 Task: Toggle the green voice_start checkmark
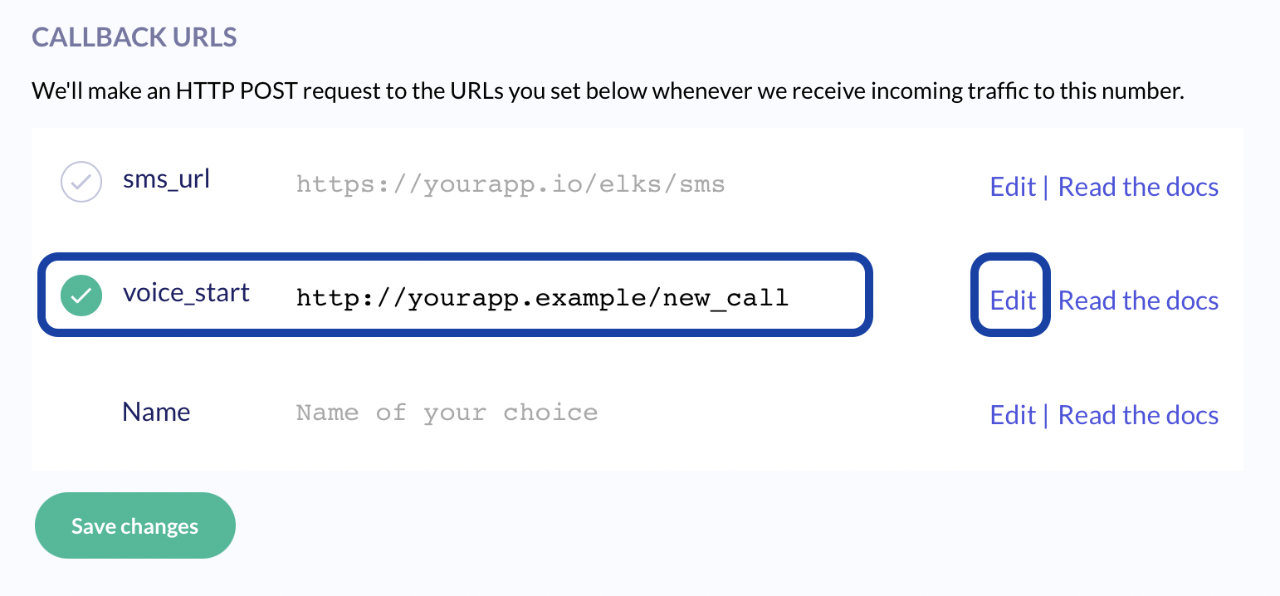[x=81, y=296]
